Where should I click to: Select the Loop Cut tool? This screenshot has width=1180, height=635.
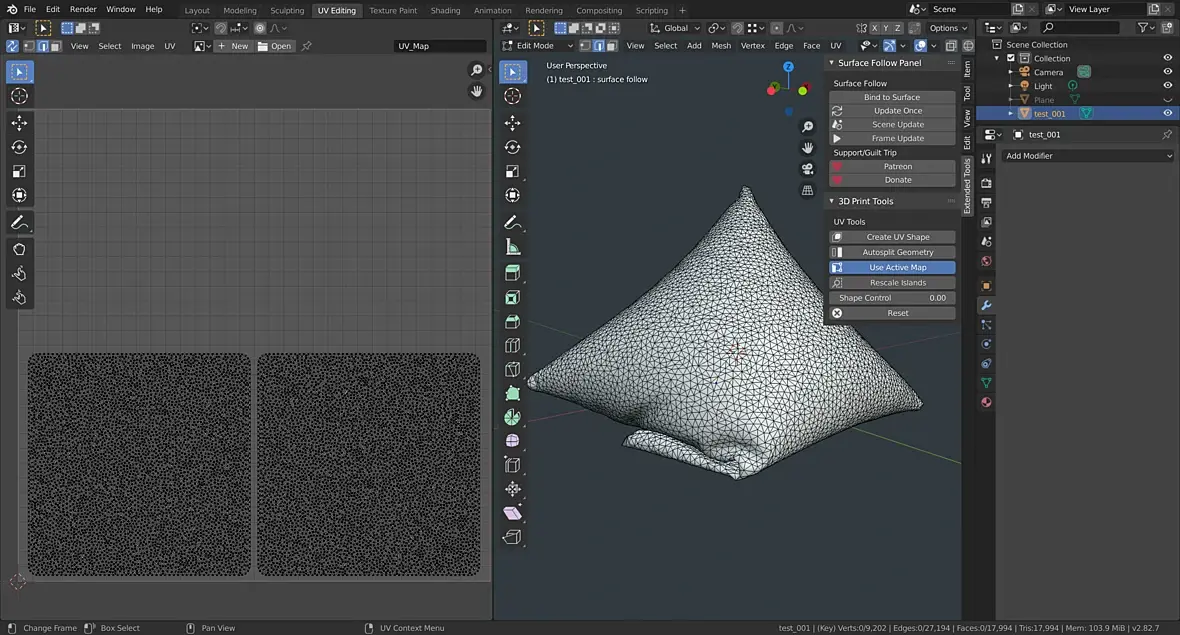coord(513,346)
